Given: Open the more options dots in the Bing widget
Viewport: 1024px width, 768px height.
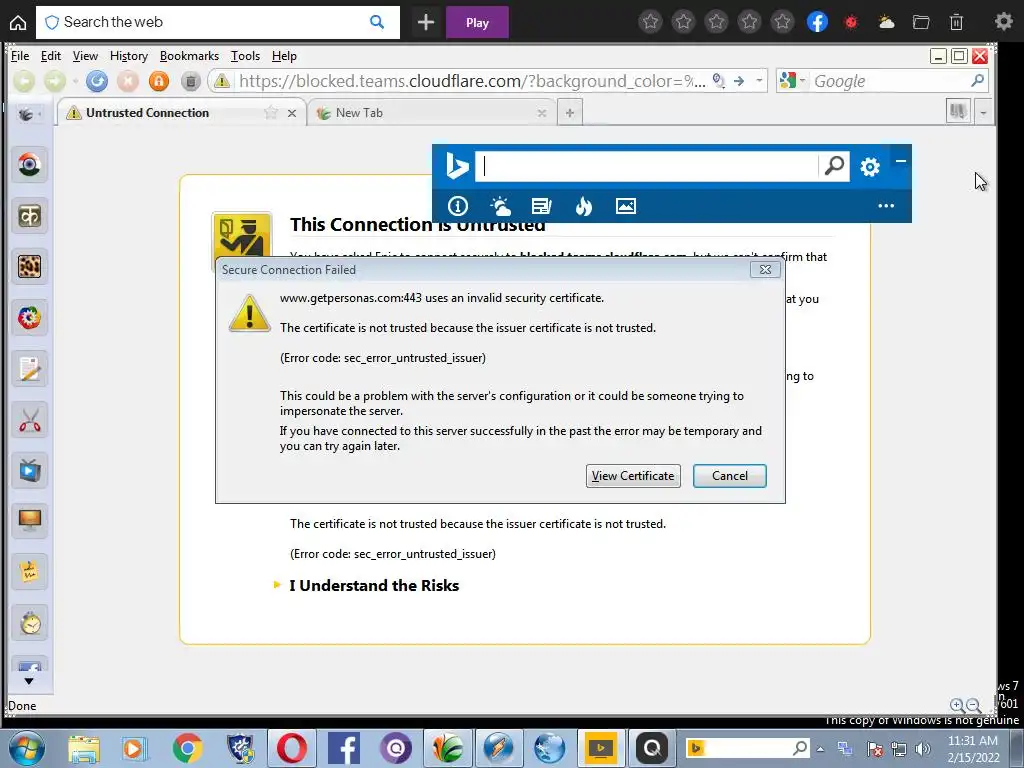Looking at the screenshot, I should click(886, 206).
